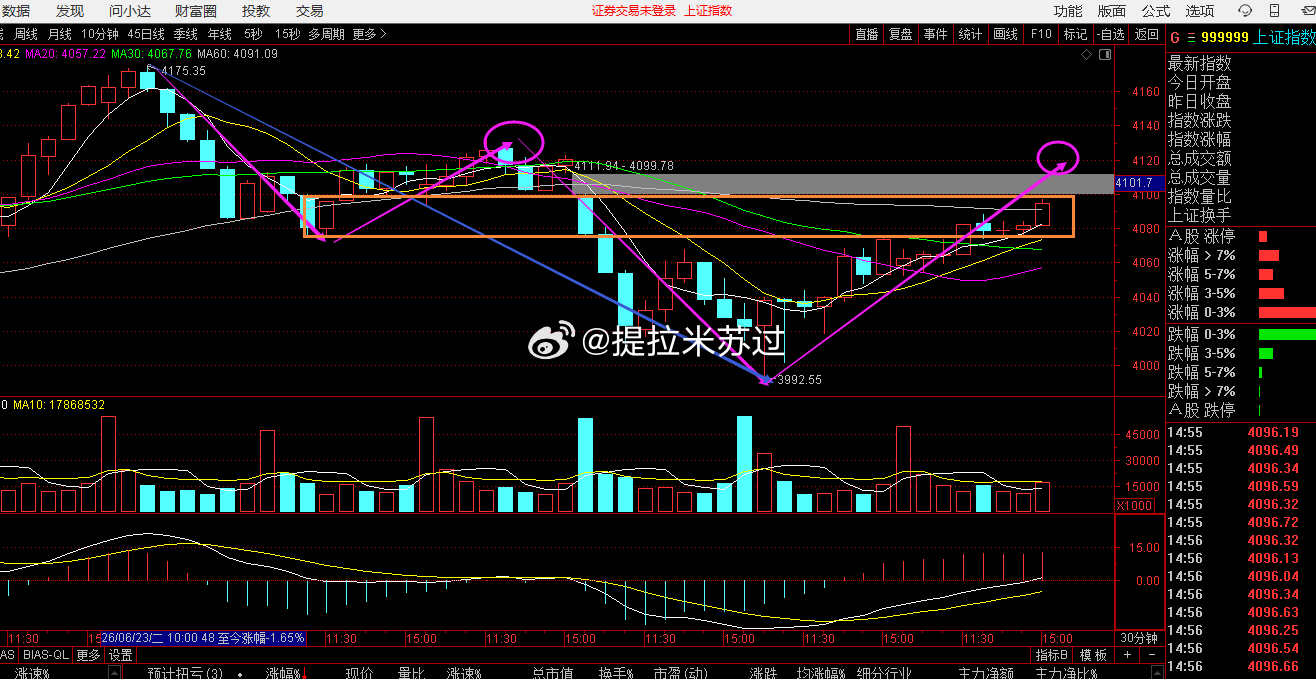Toggle the side panel layout icon

[1104, 55]
